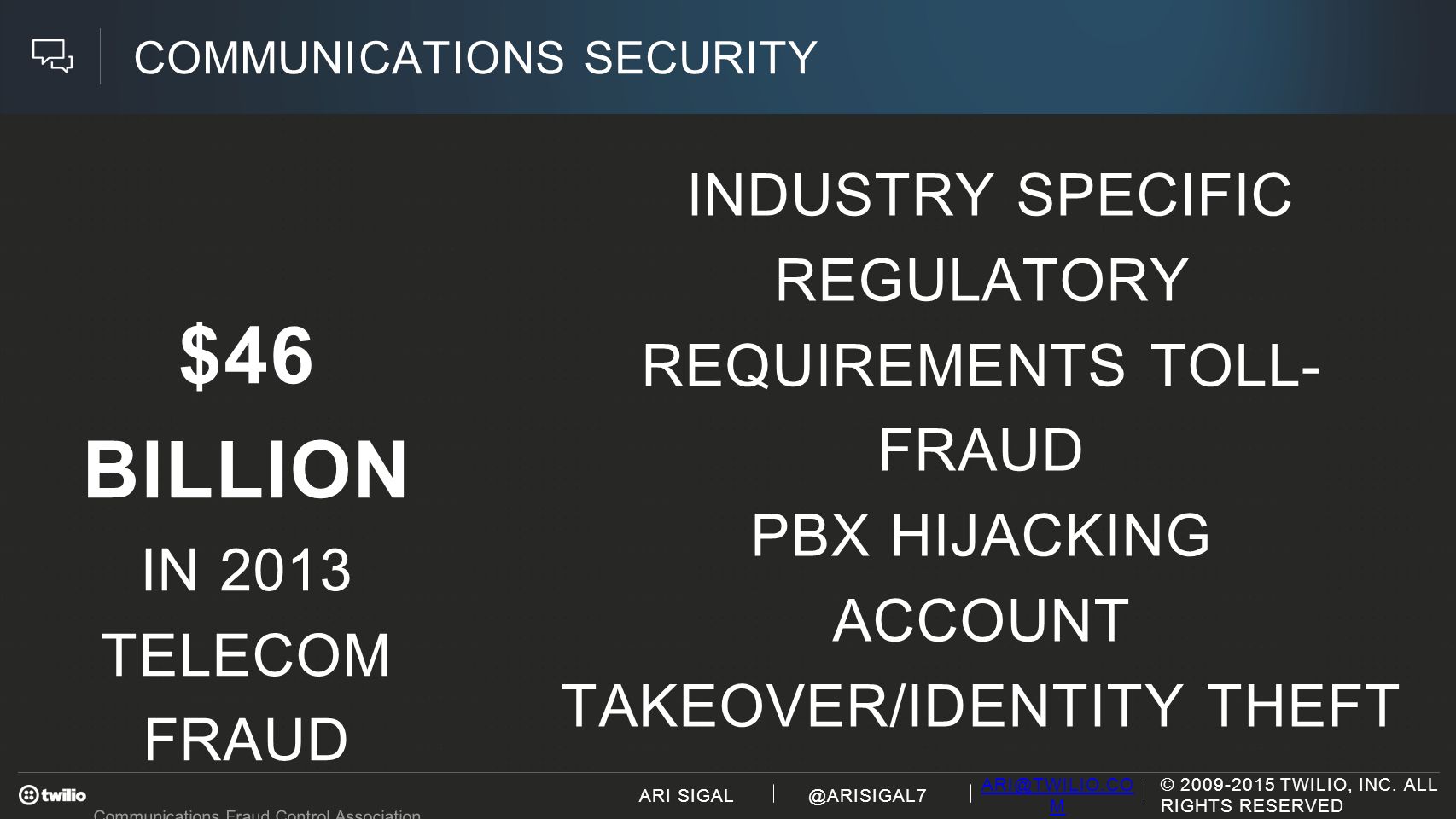Click the INDUSTRY SPECIFIC text line
This screenshot has width=1456, height=819.
pos(990,195)
